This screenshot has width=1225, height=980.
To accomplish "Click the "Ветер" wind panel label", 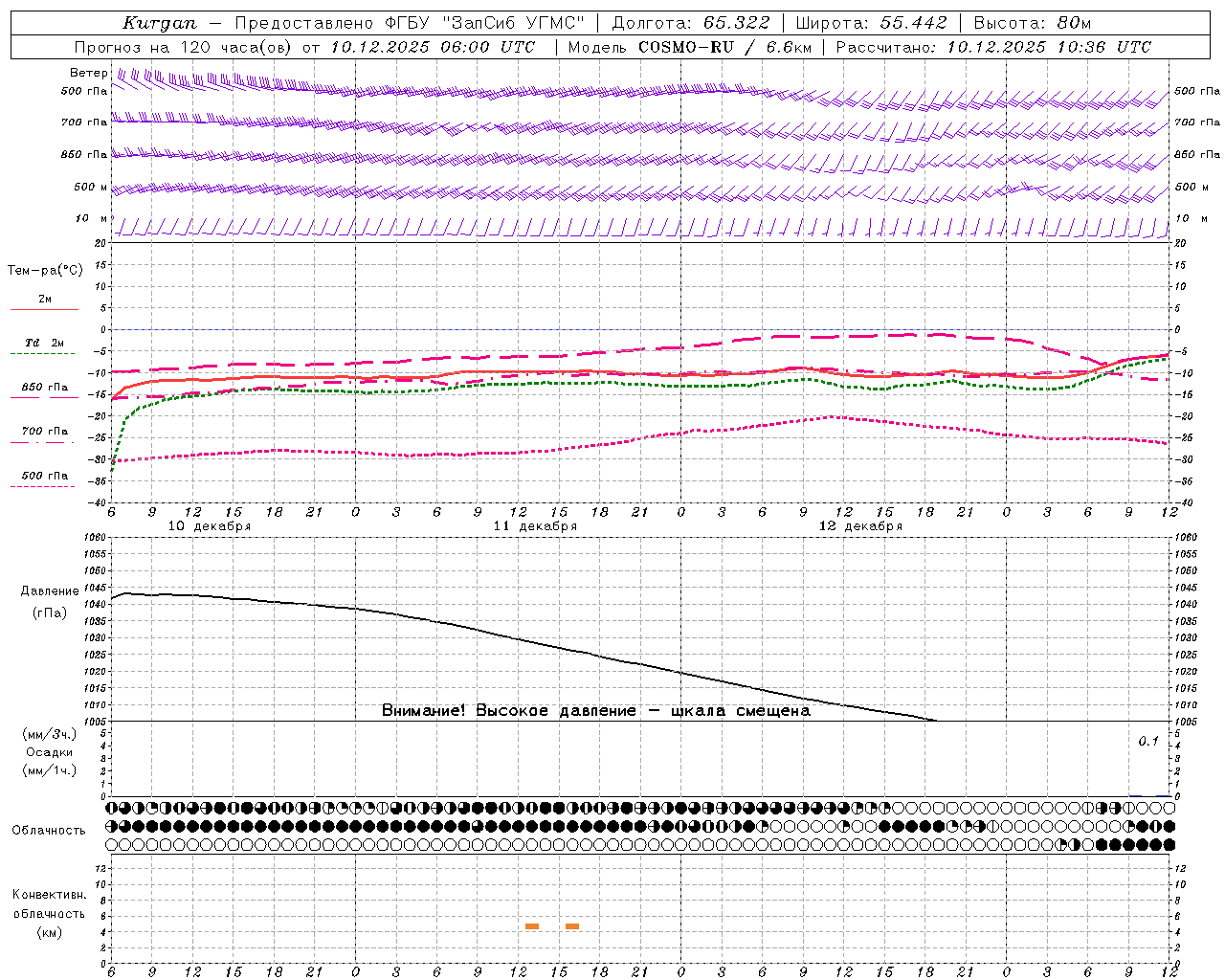I will [x=89, y=73].
